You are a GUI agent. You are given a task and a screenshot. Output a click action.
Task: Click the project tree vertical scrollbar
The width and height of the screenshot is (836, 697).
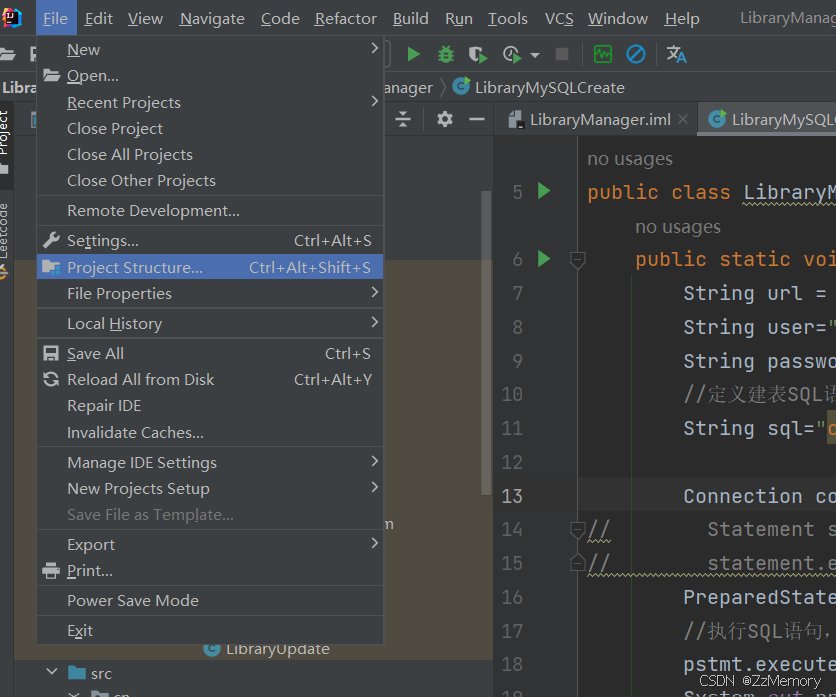(x=486, y=342)
